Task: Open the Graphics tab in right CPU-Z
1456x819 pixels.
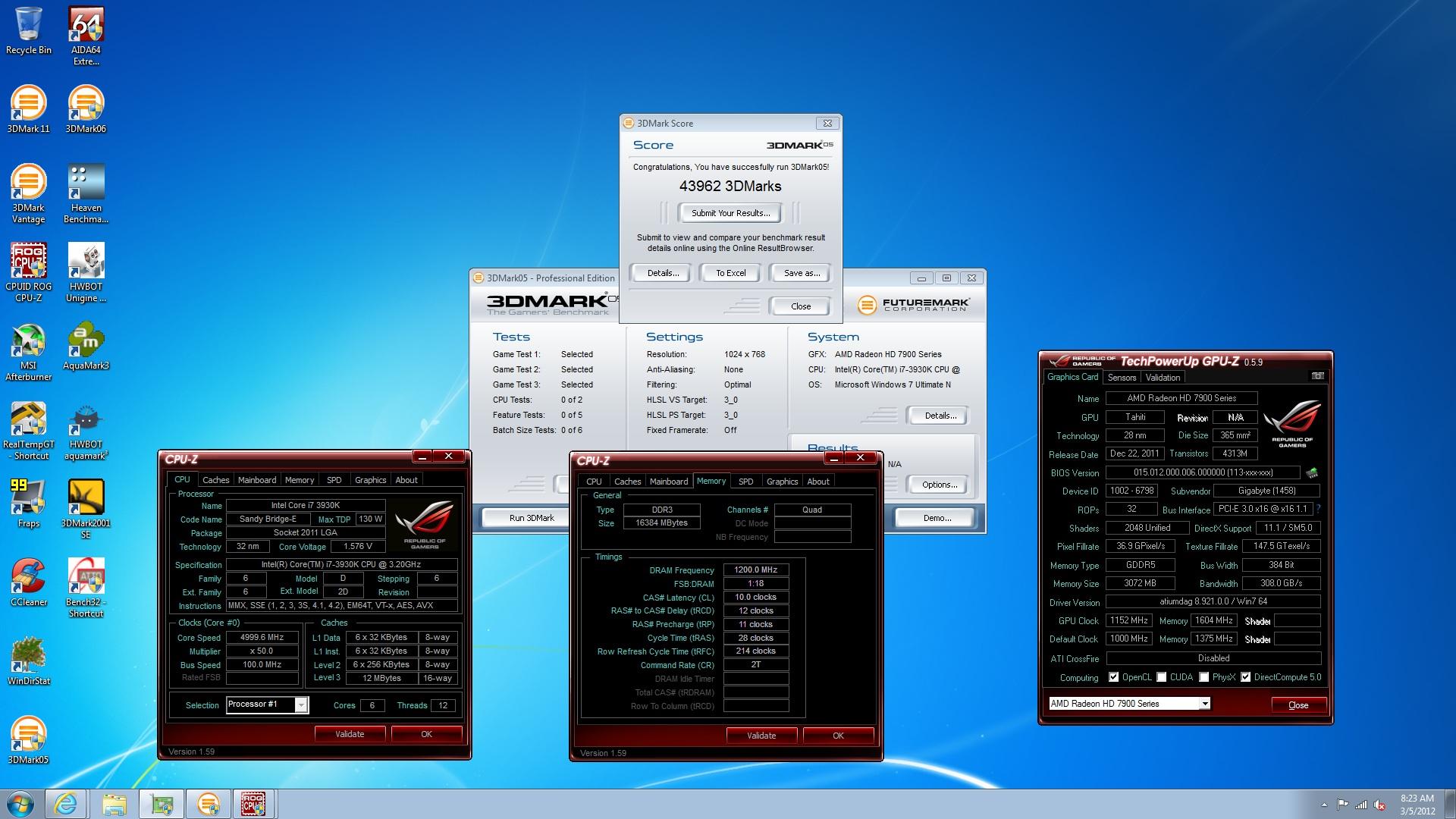Action: [782, 482]
